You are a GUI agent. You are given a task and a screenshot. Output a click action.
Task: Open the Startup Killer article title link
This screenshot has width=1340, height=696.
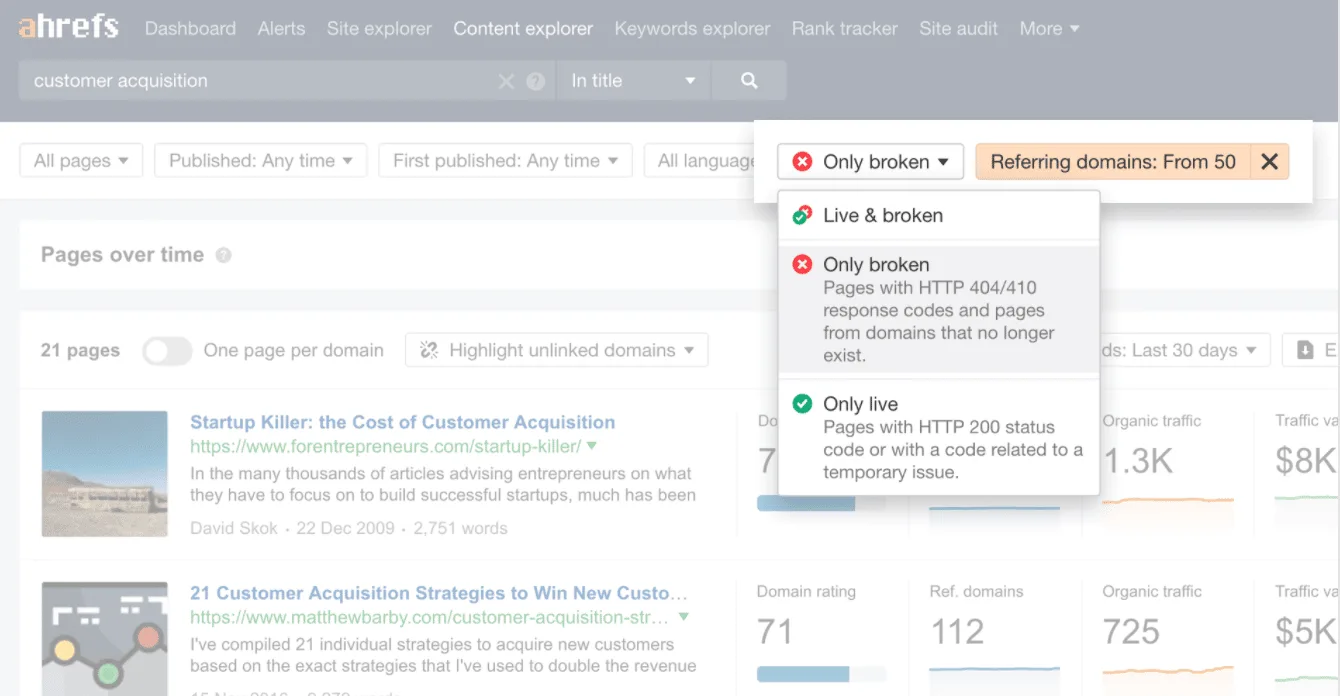(403, 422)
